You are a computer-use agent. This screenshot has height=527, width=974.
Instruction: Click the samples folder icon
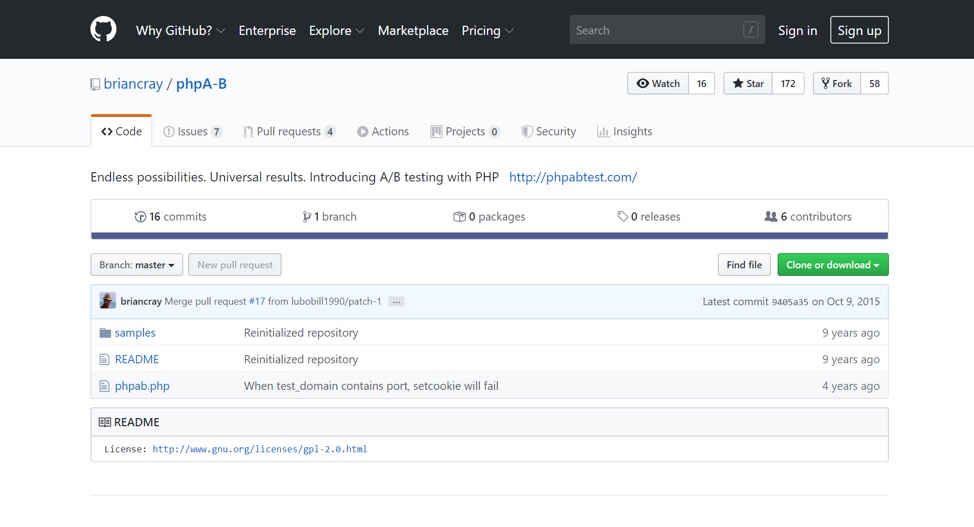(x=105, y=333)
